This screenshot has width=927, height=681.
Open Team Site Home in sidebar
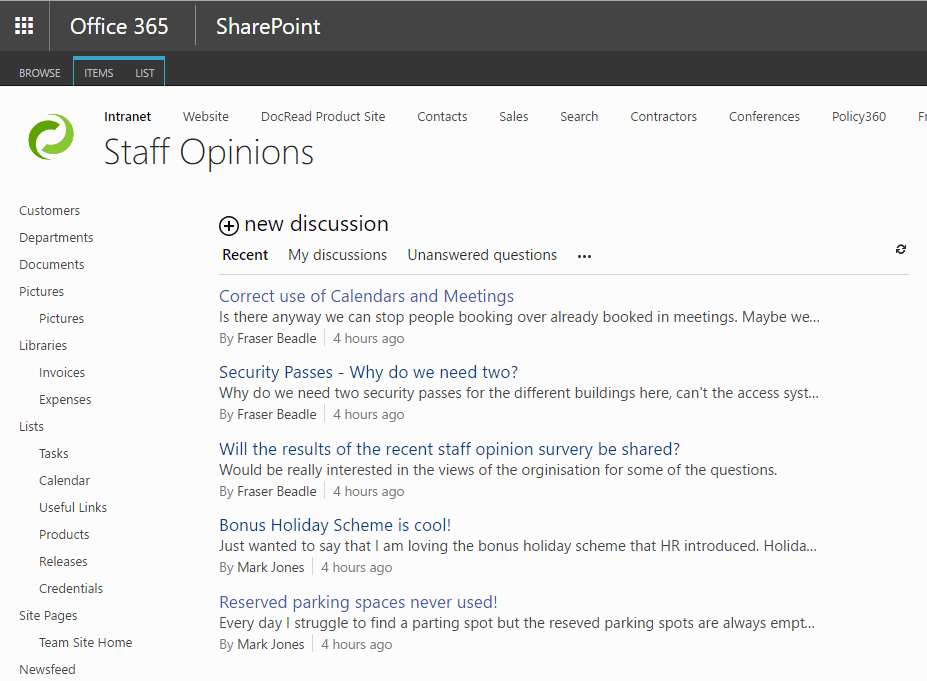[x=85, y=642]
